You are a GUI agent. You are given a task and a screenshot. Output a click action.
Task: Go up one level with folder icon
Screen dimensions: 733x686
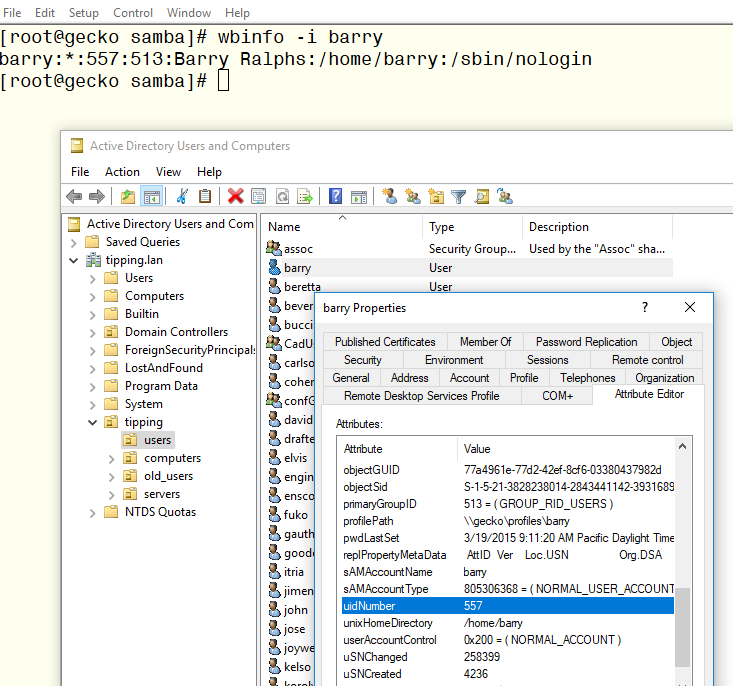coord(128,196)
